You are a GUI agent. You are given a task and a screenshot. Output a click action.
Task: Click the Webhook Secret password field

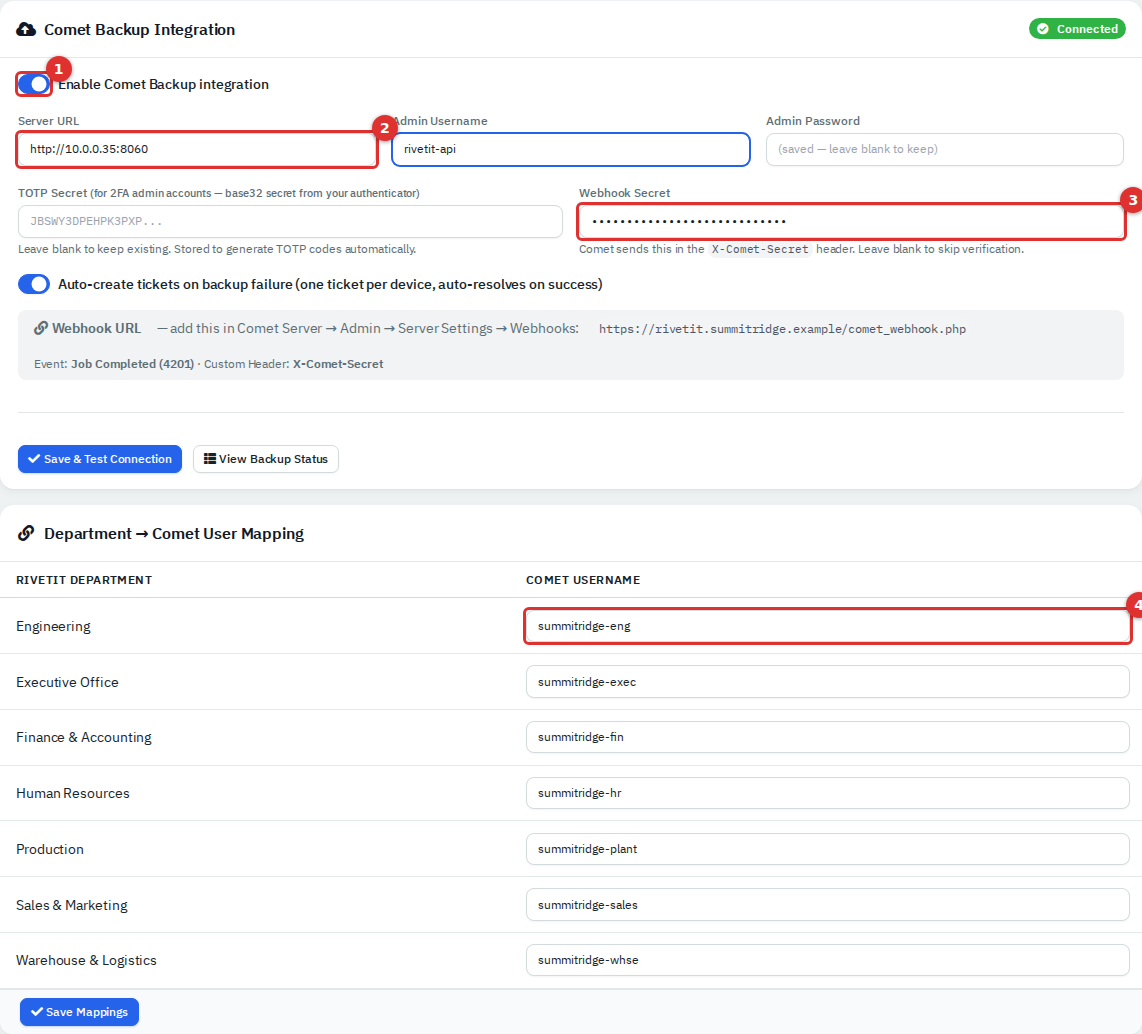click(x=851, y=221)
